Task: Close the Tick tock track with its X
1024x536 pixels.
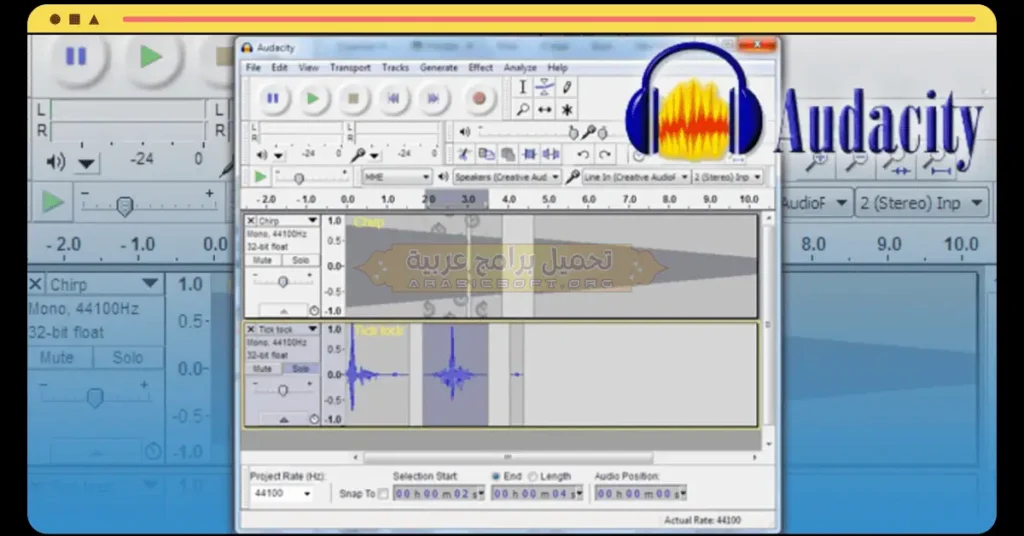Action: (x=251, y=330)
